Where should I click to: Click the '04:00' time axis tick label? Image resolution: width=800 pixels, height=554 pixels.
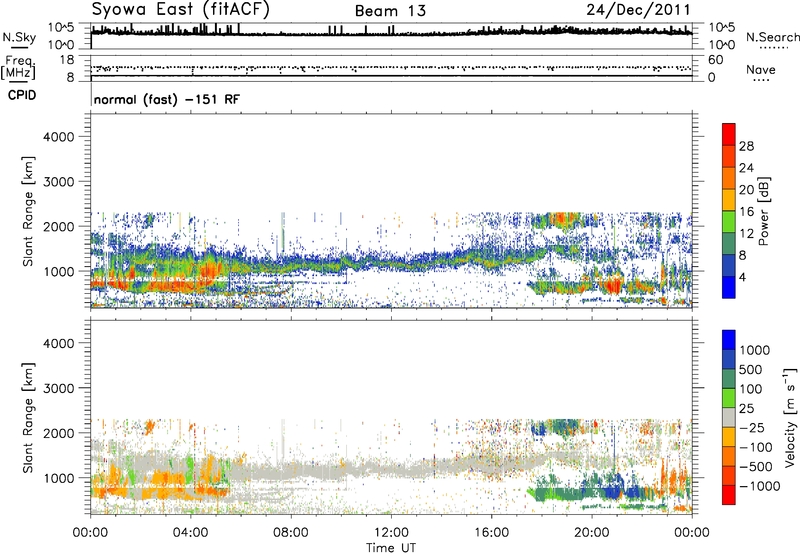(190, 533)
